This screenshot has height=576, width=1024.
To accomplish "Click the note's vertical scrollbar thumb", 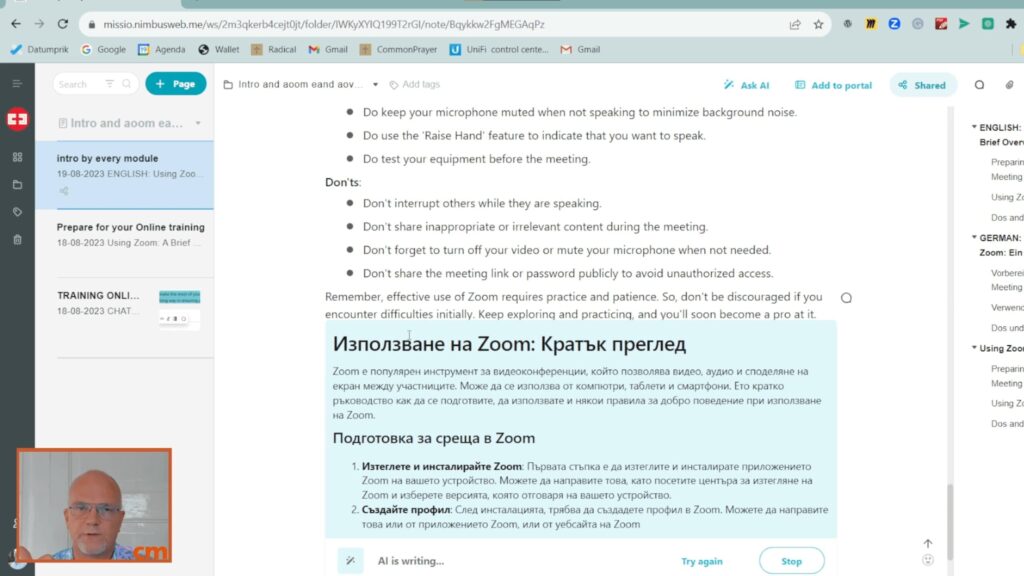I will pyautogui.click(x=950, y=521).
